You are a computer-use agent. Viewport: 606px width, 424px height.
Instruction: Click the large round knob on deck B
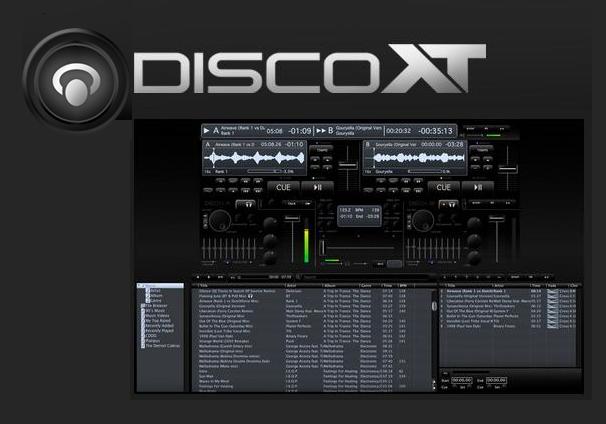tap(423, 221)
